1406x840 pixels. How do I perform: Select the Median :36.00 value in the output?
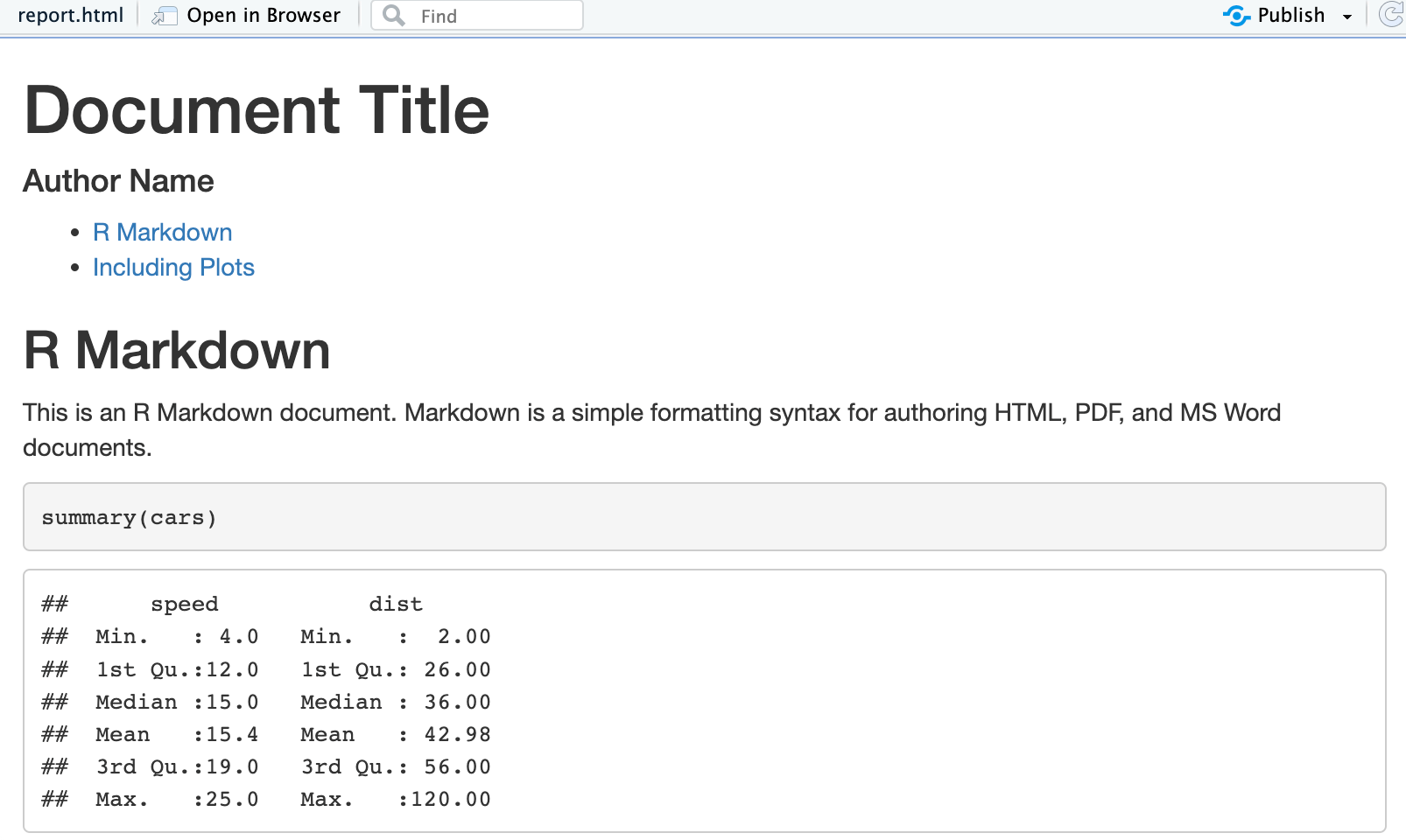tap(395, 702)
